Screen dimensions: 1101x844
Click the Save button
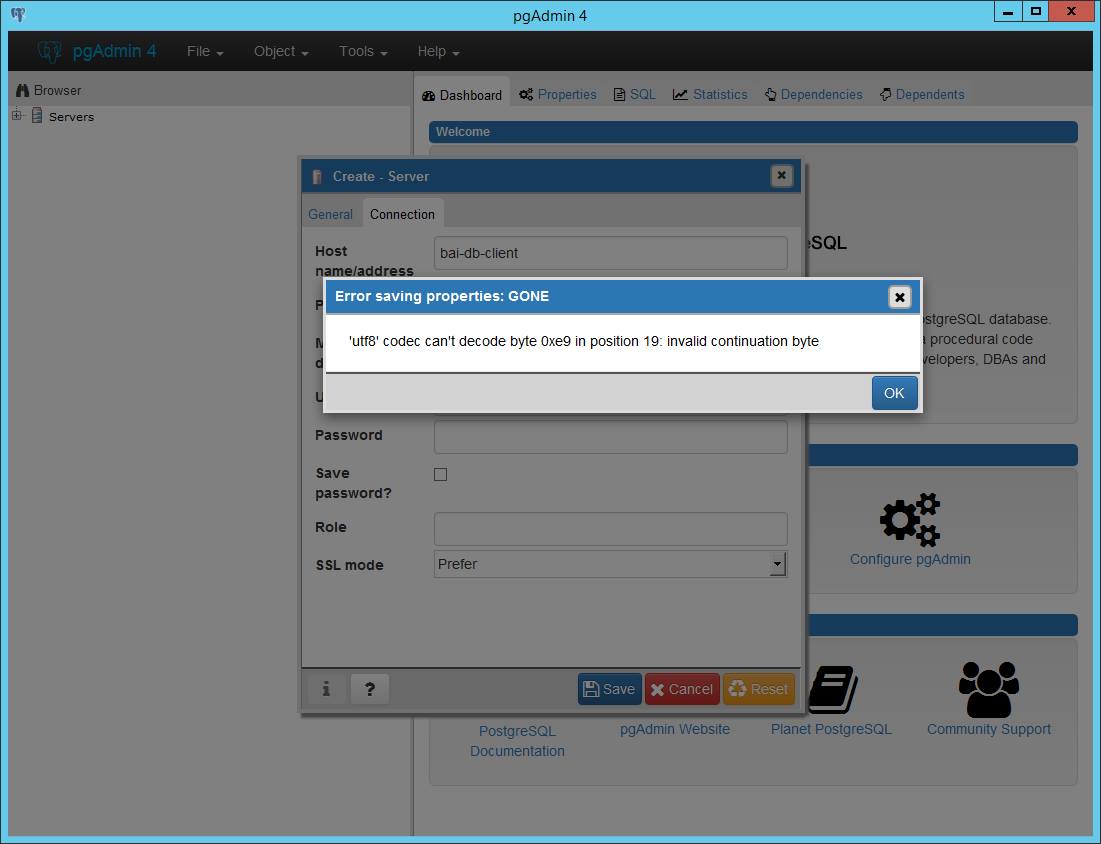(x=609, y=689)
